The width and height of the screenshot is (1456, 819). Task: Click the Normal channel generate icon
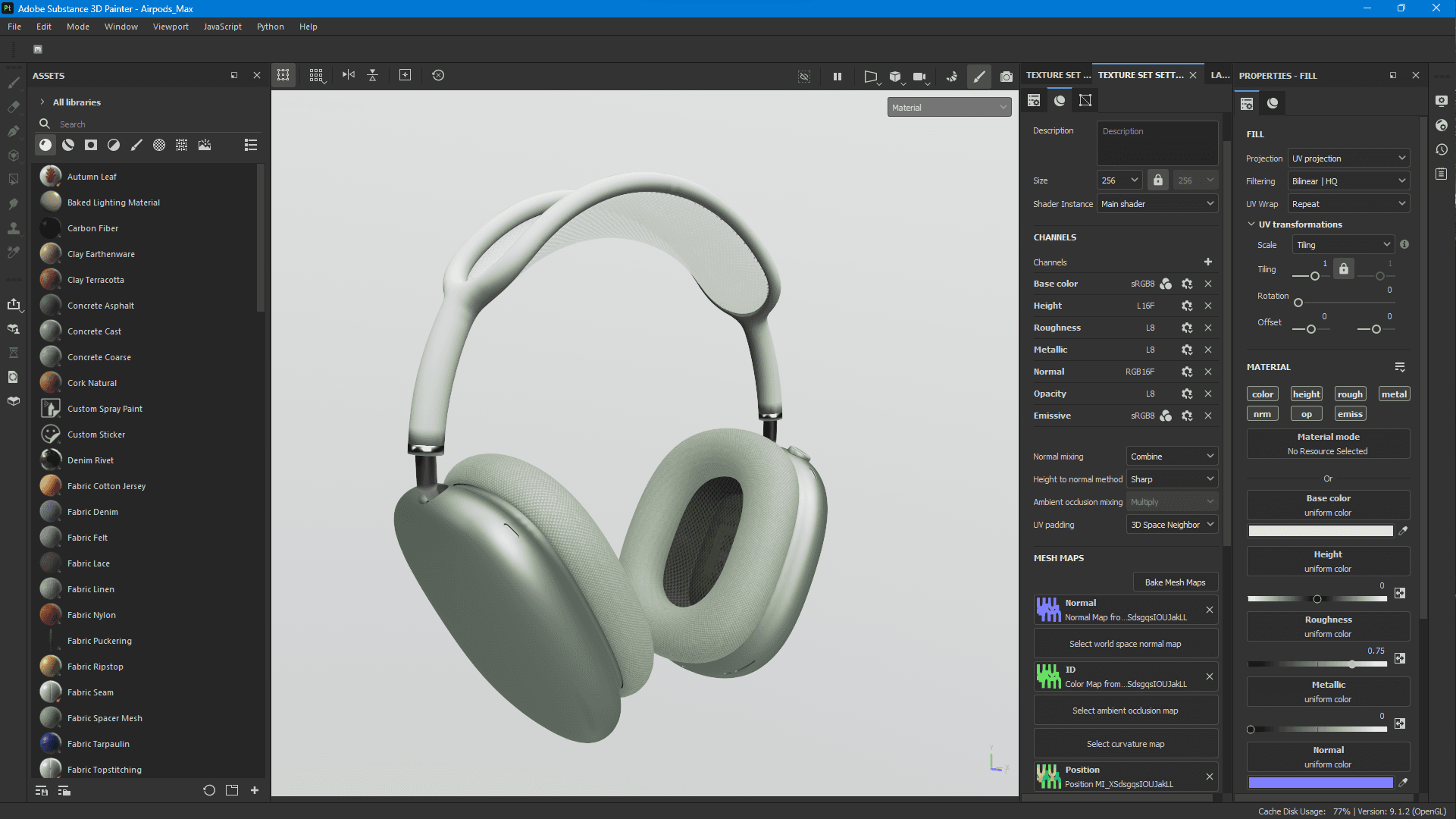pyautogui.click(x=1186, y=371)
